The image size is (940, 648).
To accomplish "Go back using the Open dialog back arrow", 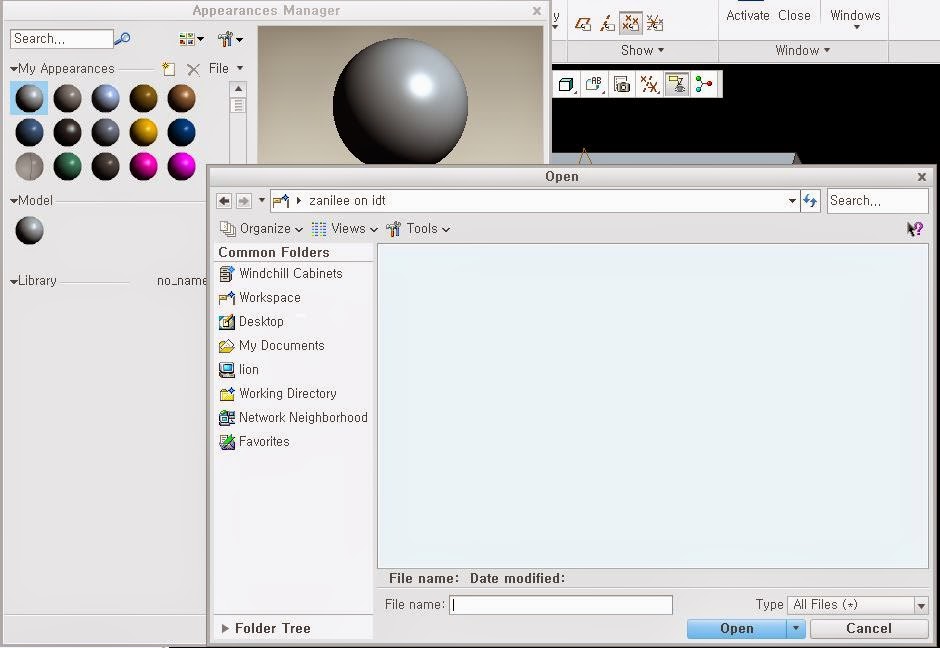I will coord(224,201).
